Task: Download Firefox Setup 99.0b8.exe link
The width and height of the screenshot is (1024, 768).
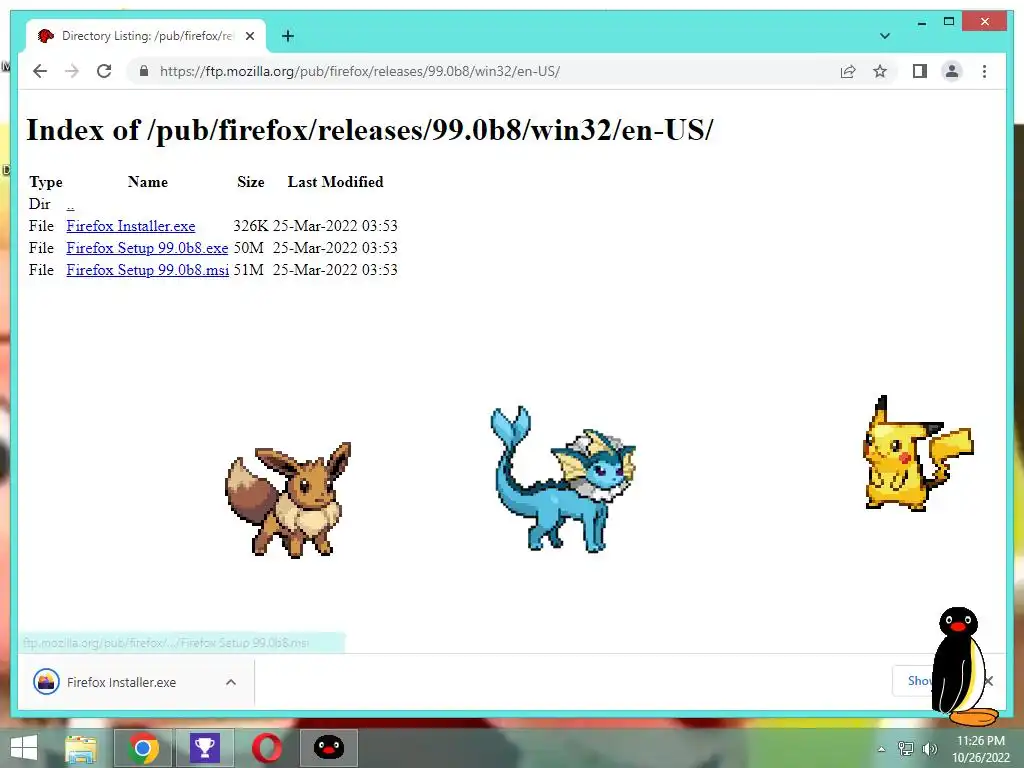Action: [147, 248]
